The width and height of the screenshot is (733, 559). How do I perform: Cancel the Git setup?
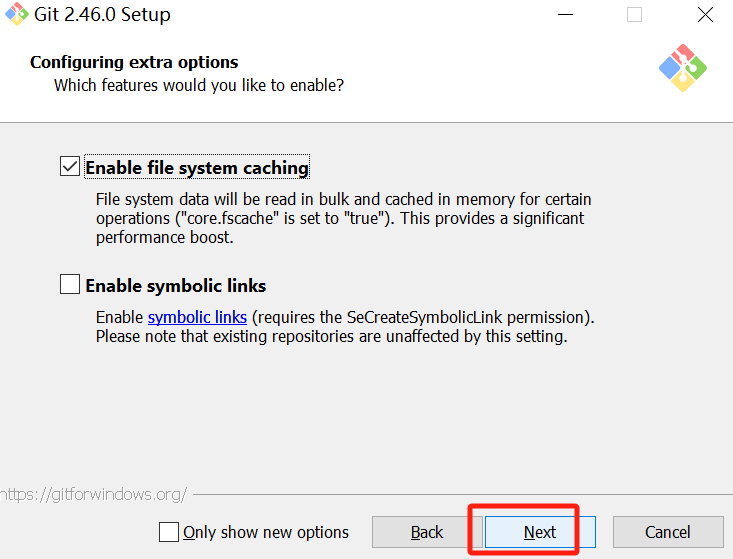(668, 532)
